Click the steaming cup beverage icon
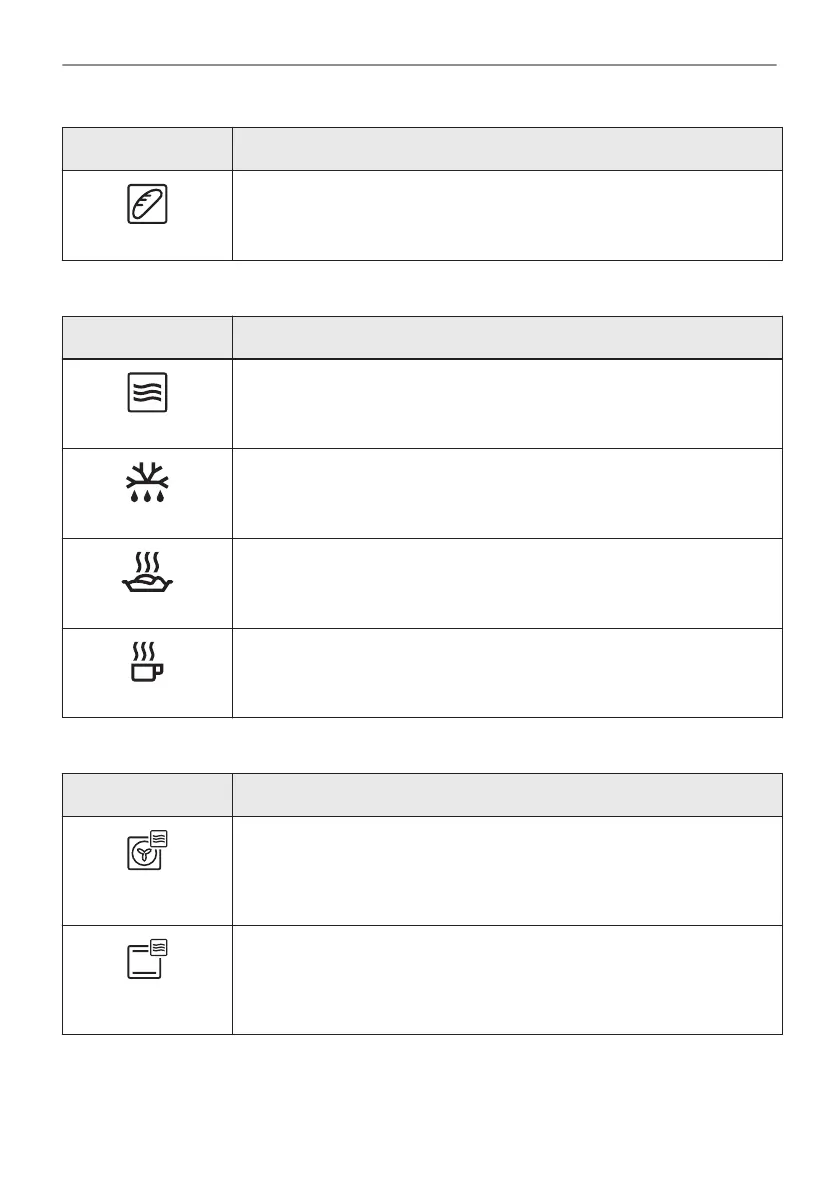 tap(147, 663)
